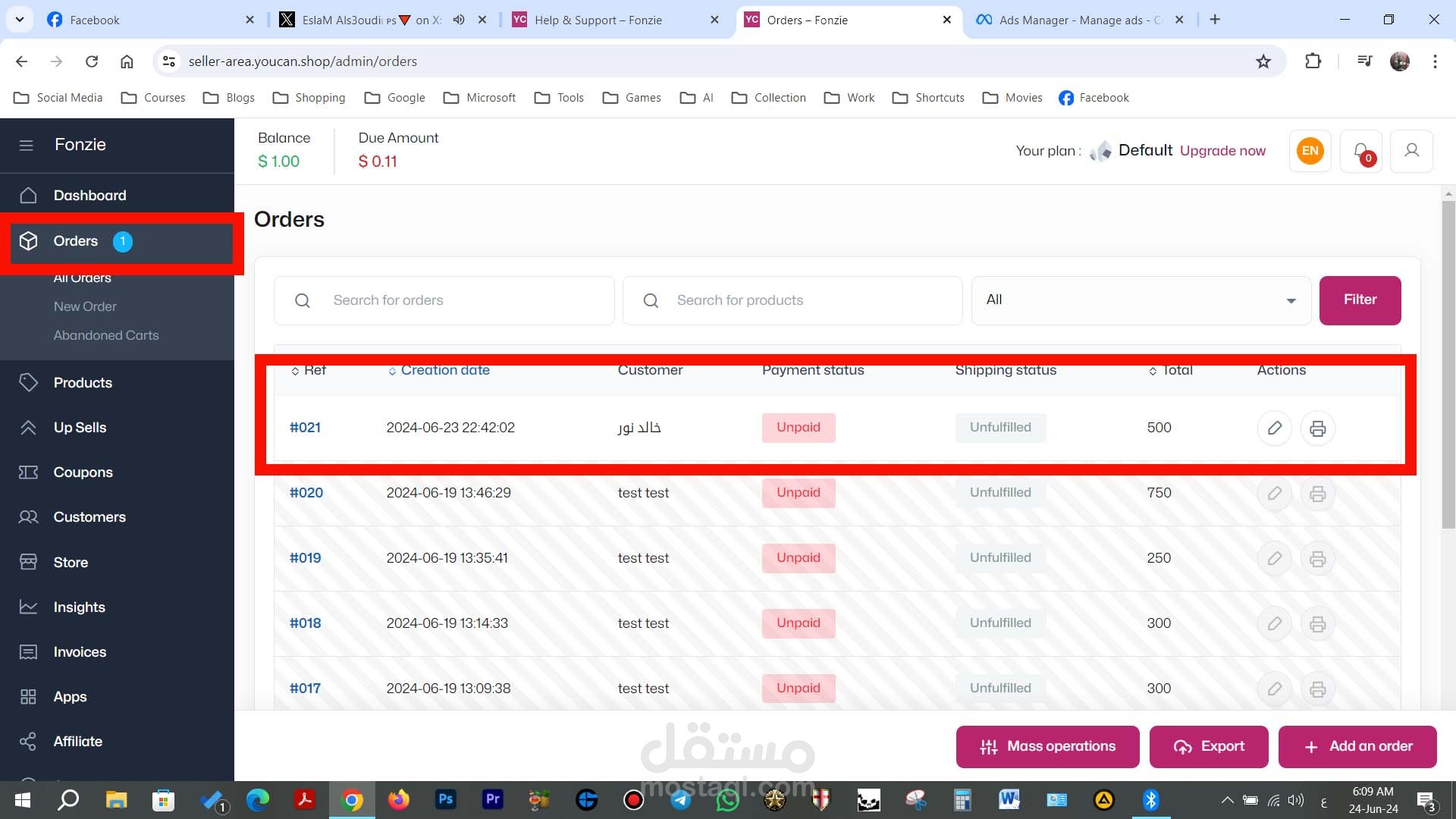Open WhatsApp from the Windows taskbar

coord(727,800)
